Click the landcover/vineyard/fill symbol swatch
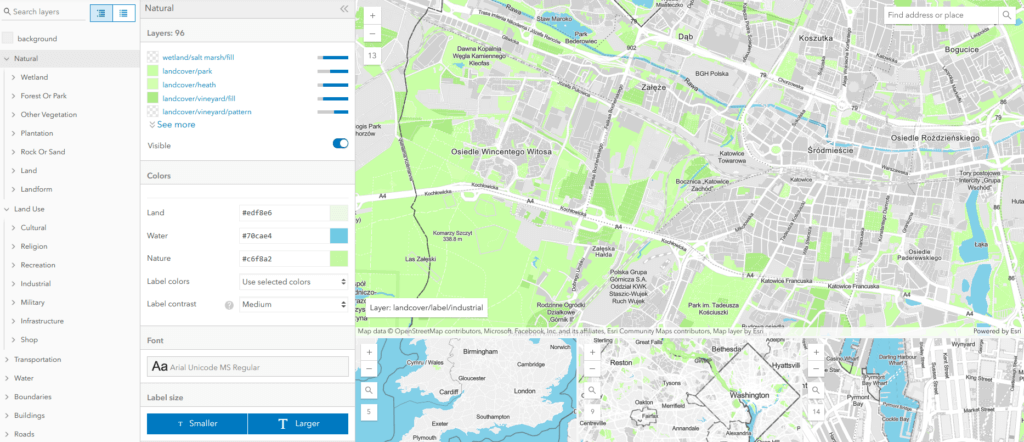Screen dimensions: 1024x442 [x=153, y=99]
